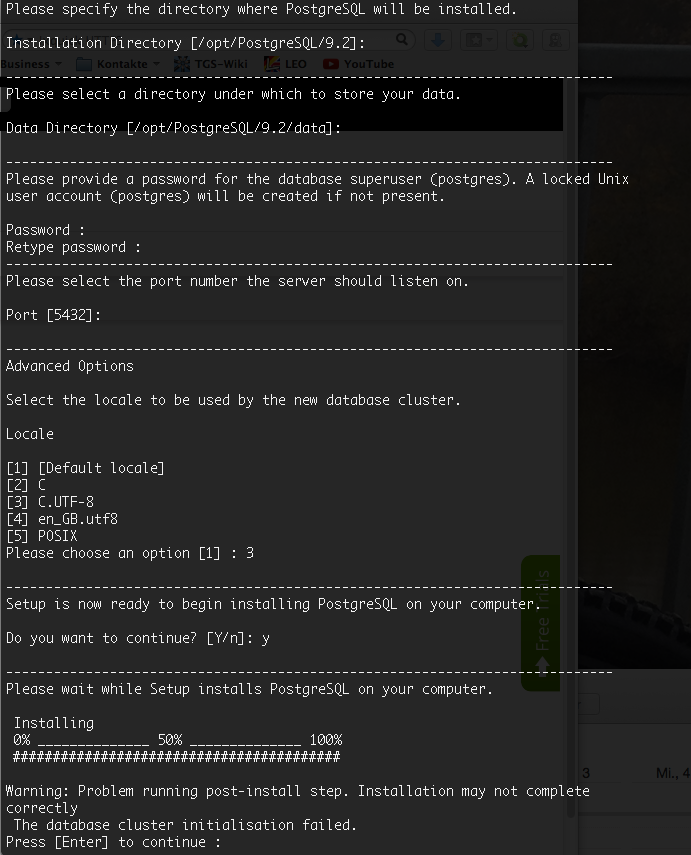Expand the Business bookmarks folder

(x=31, y=64)
